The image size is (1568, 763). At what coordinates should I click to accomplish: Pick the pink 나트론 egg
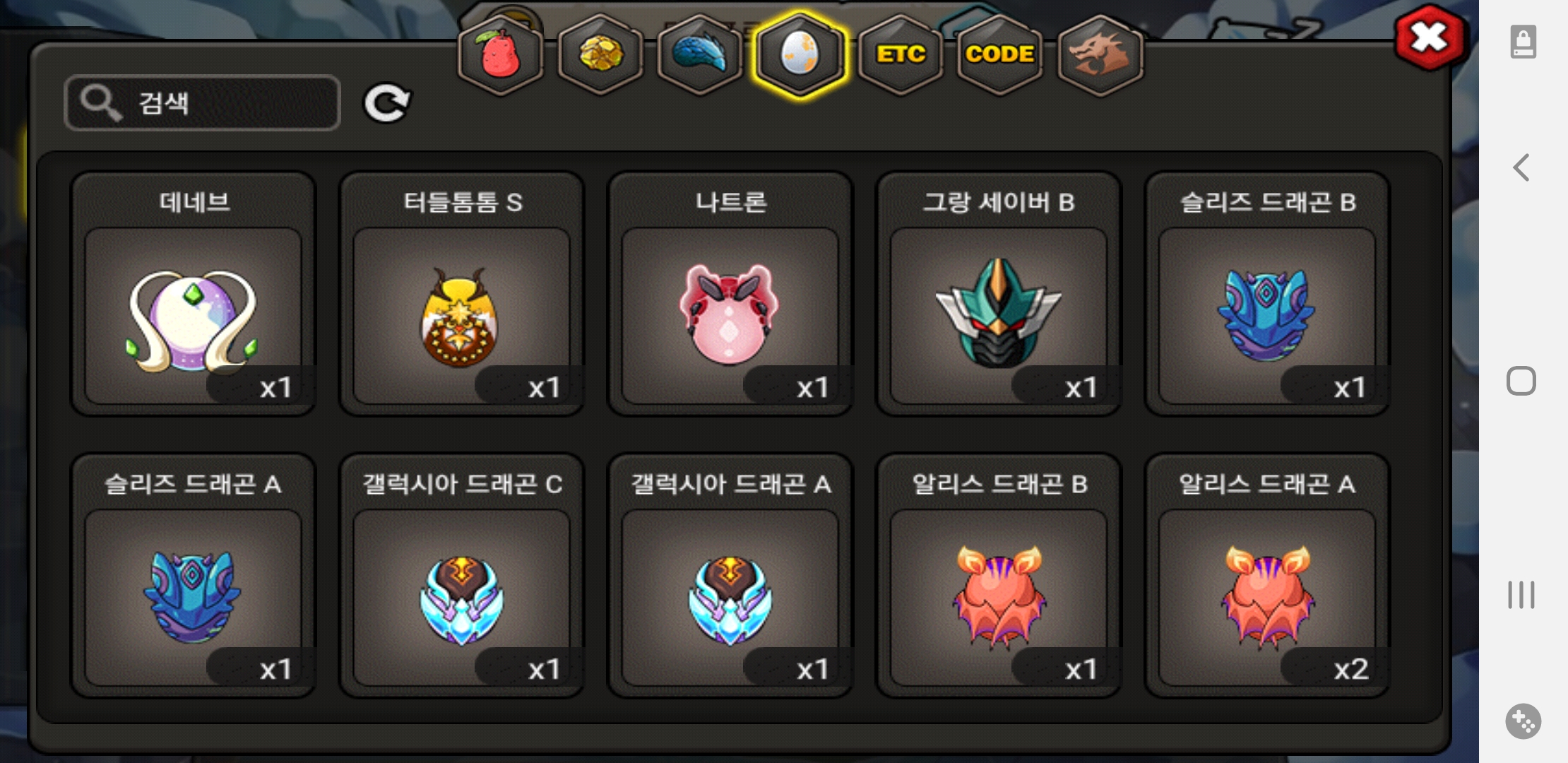pos(730,293)
